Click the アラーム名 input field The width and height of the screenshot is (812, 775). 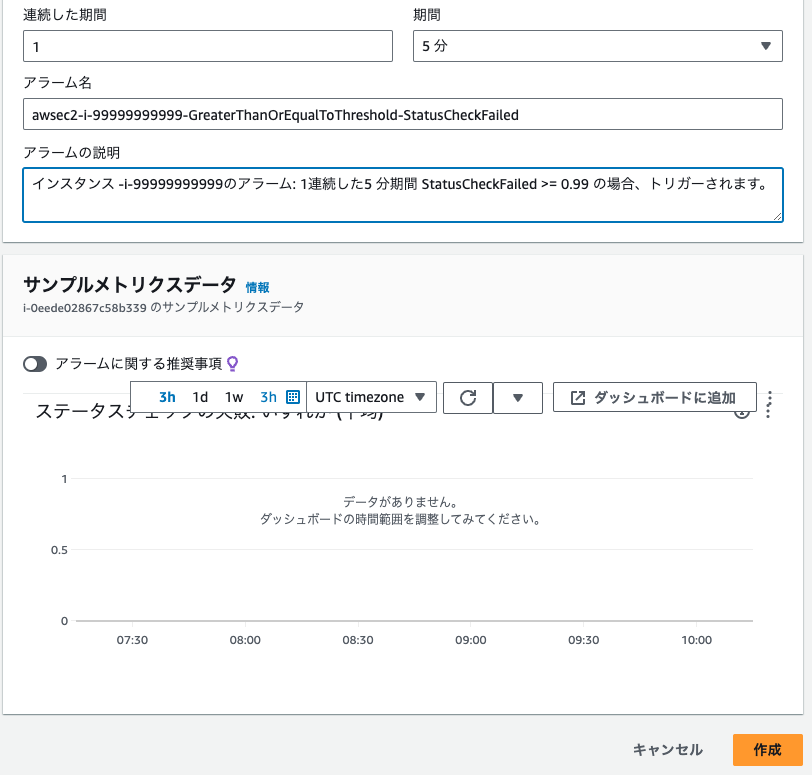pyautogui.click(x=403, y=114)
